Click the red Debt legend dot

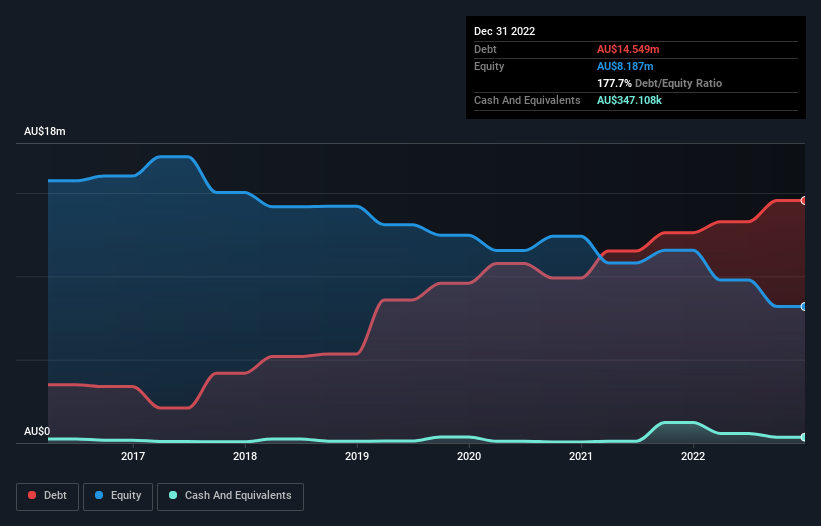pos(32,495)
